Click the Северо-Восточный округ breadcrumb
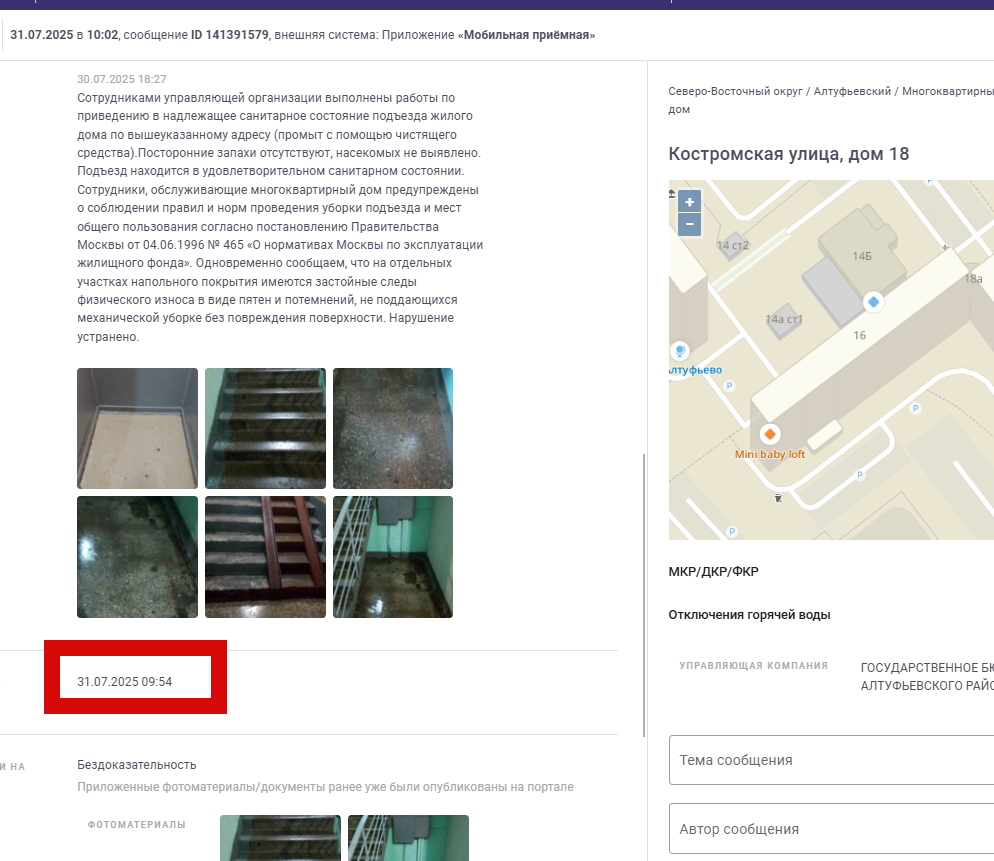Image resolution: width=994 pixels, height=861 pixels. coord(735,91)
